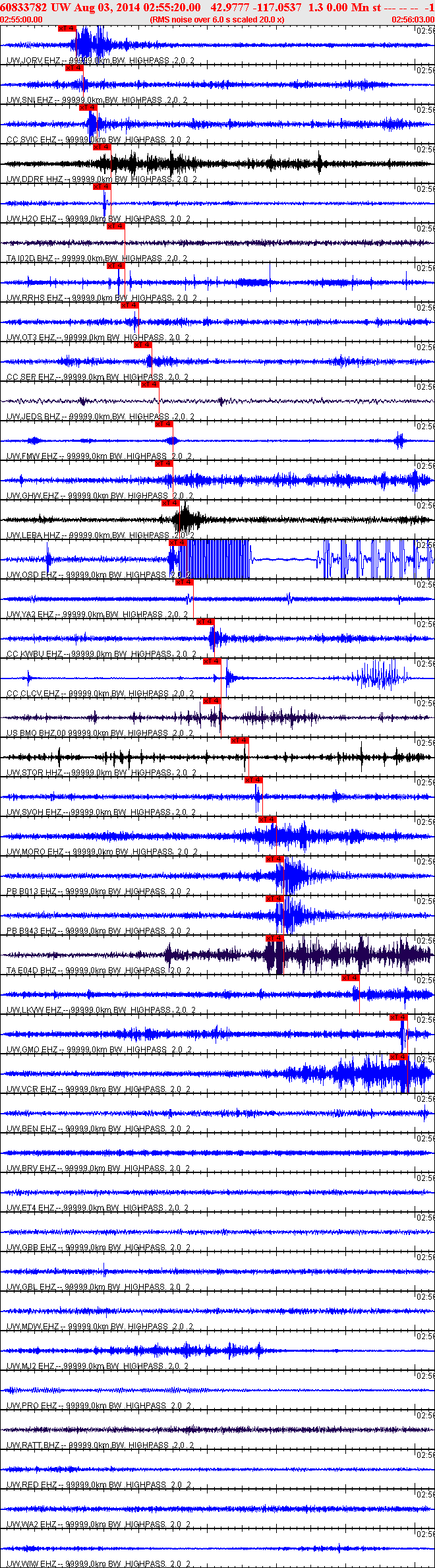This screenshot has width=435, height=1568.
Task: Click the pick flag on CC.KWBU trace
Action: click(x=205, y=622)
